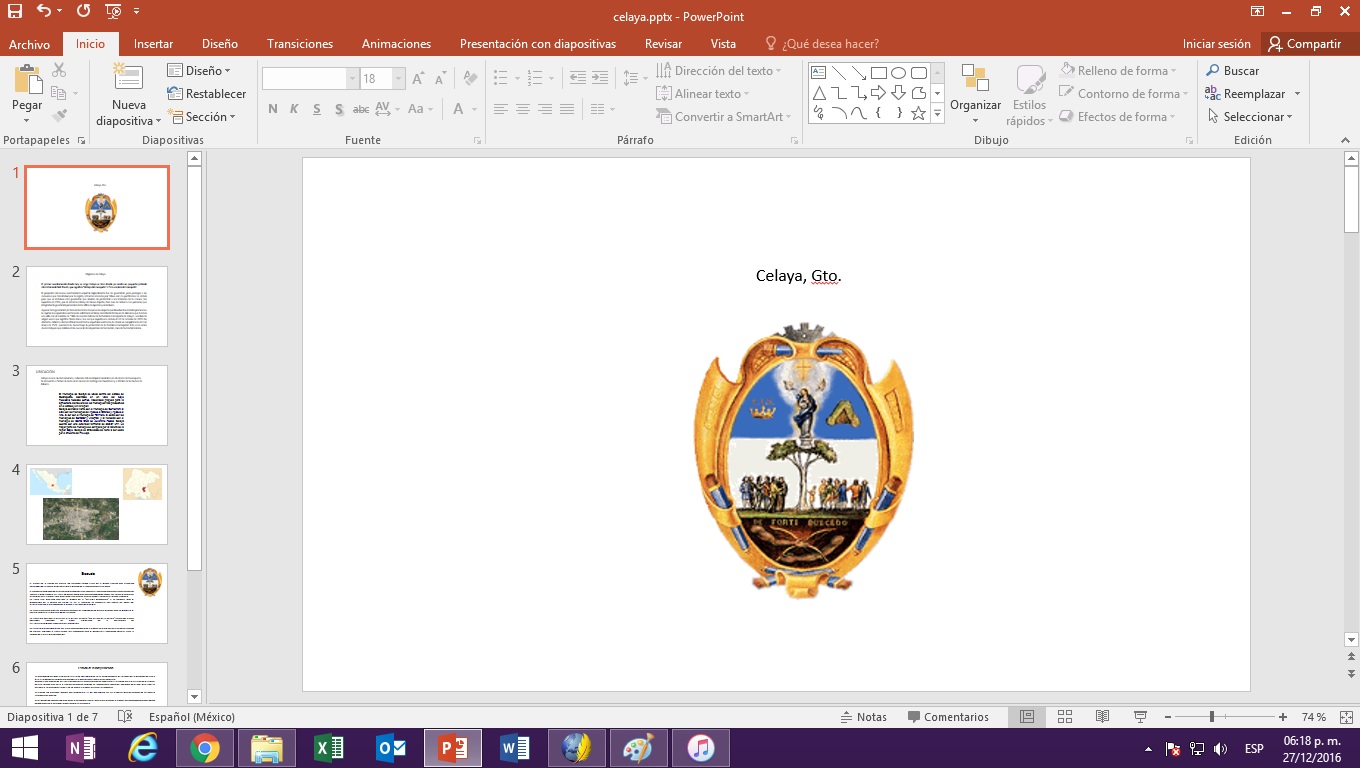Switch to reading view icon
This screenshot has width=1360, height=768.
coord(1102,717)
